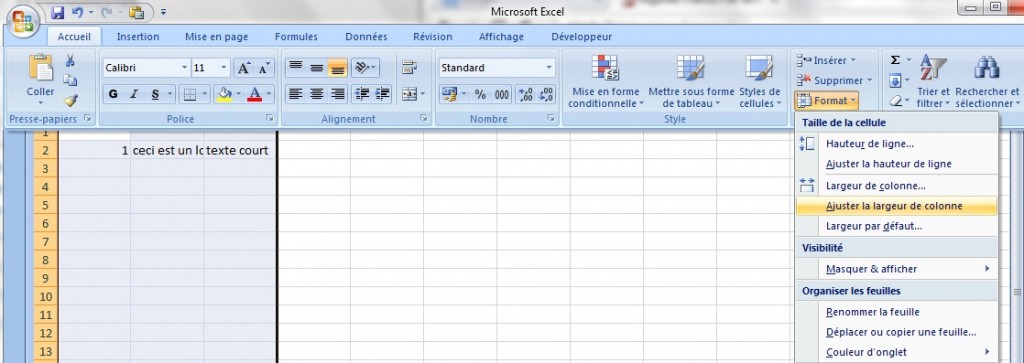Align text right
The width and height of the screenshot is (1024, 363).
pos(338,94)
